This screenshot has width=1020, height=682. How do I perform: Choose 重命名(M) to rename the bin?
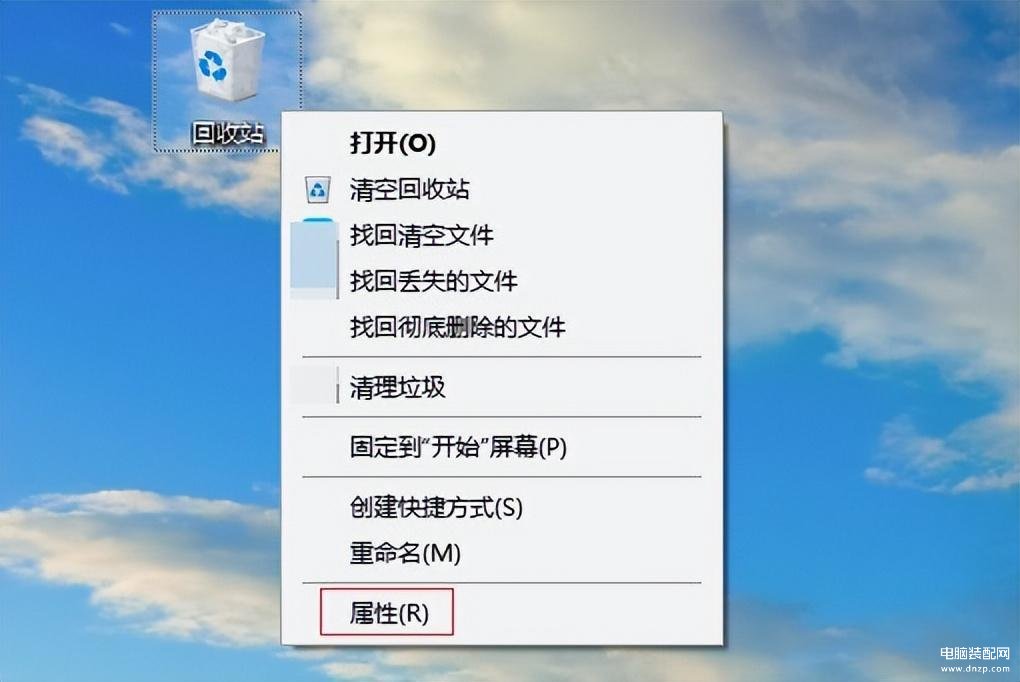(x=405, y=553)
